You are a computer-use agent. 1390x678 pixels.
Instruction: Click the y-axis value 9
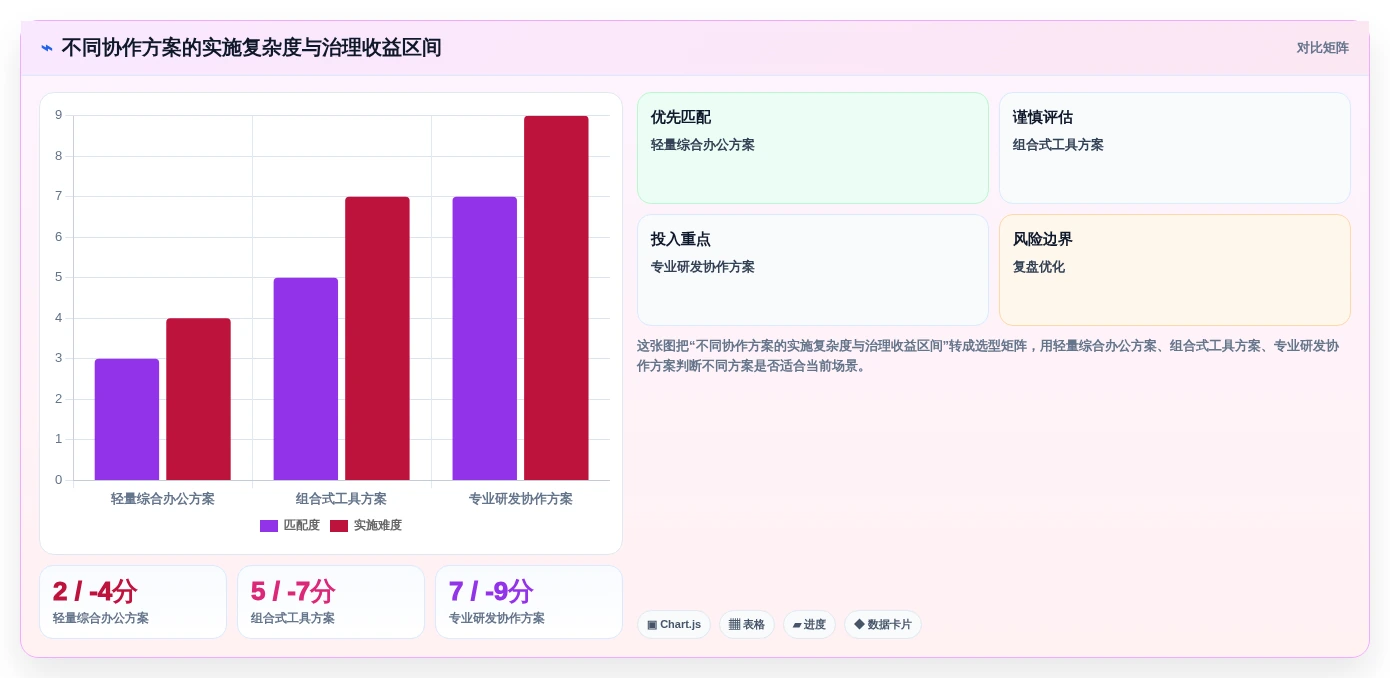(x=59, y=115)
